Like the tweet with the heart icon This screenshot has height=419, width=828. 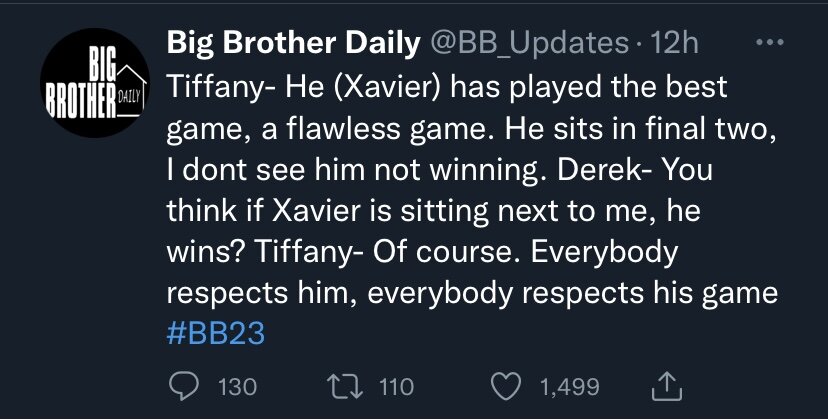(510, 386)
